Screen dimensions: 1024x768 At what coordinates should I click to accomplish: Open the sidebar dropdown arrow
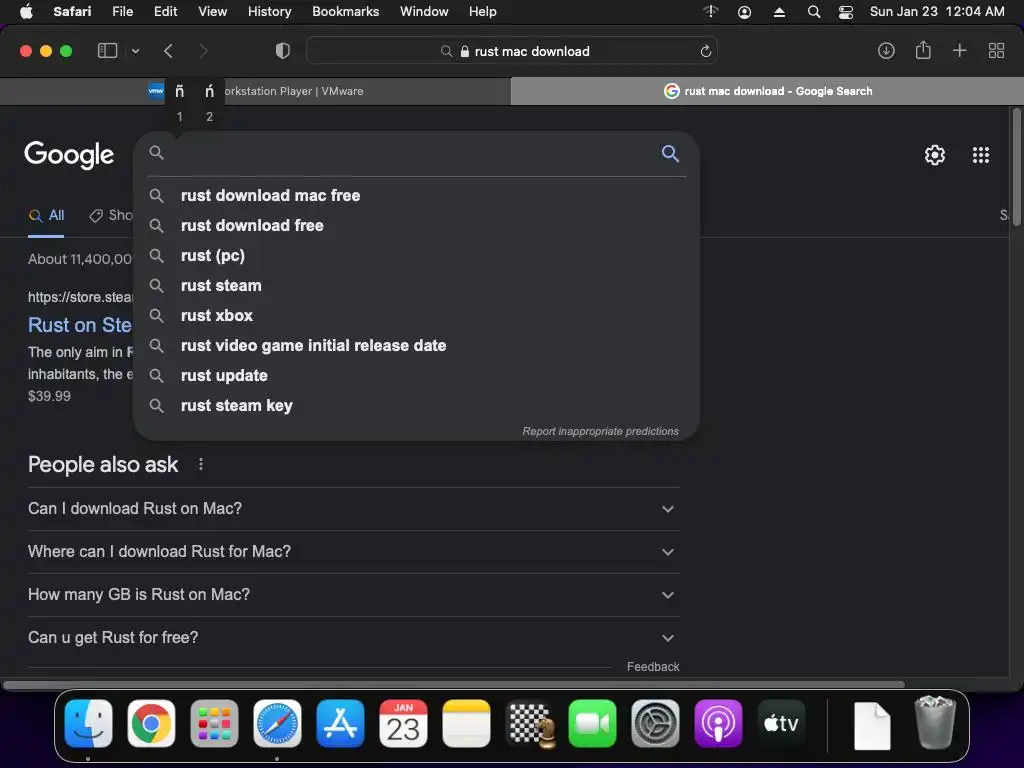(x=135, y=51)
